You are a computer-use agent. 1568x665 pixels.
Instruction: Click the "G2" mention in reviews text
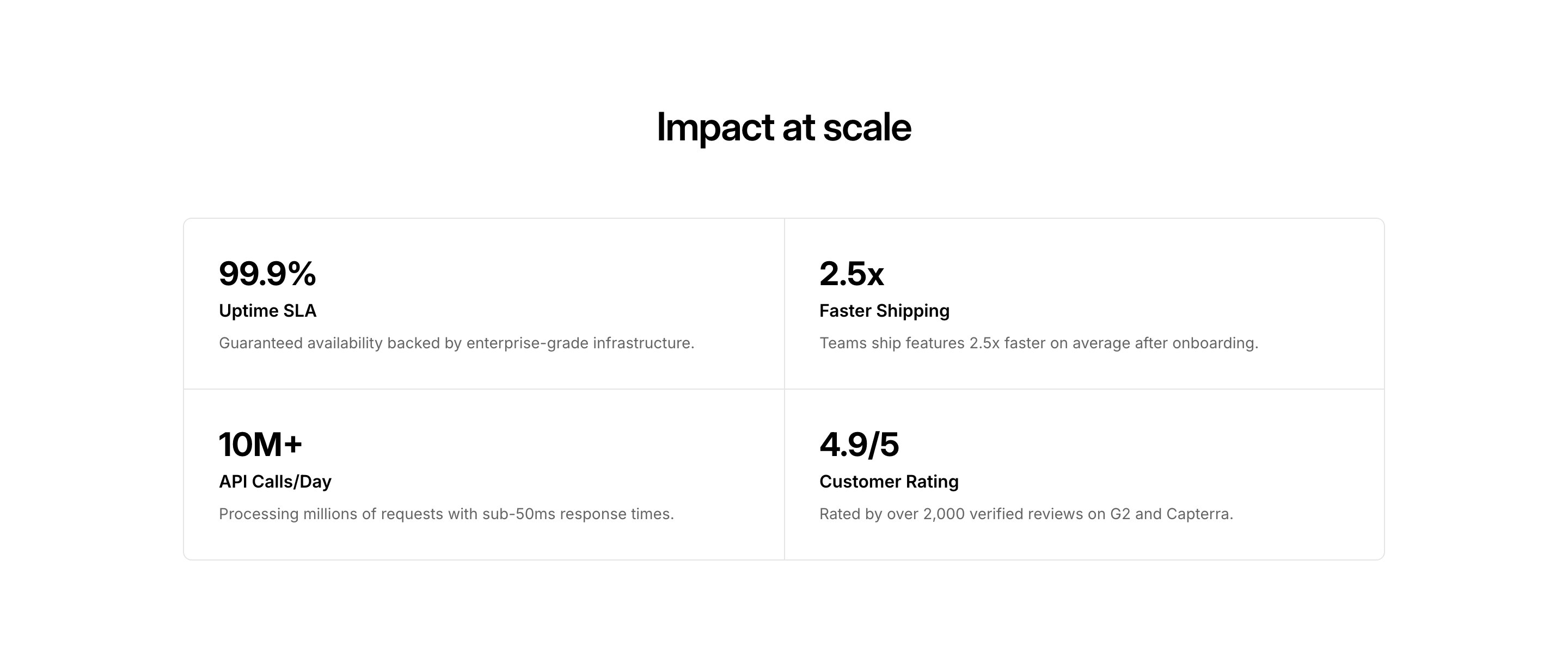(1119, 514)
